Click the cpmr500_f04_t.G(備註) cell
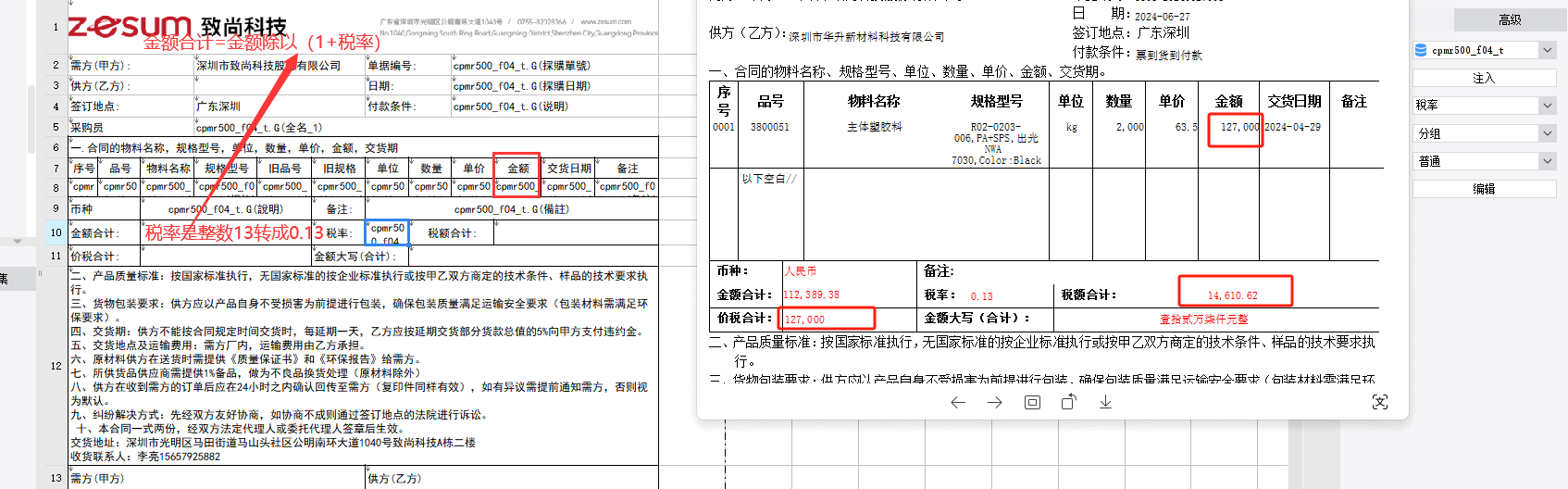This screenshot has height=489, width=1568. point(512,209)
